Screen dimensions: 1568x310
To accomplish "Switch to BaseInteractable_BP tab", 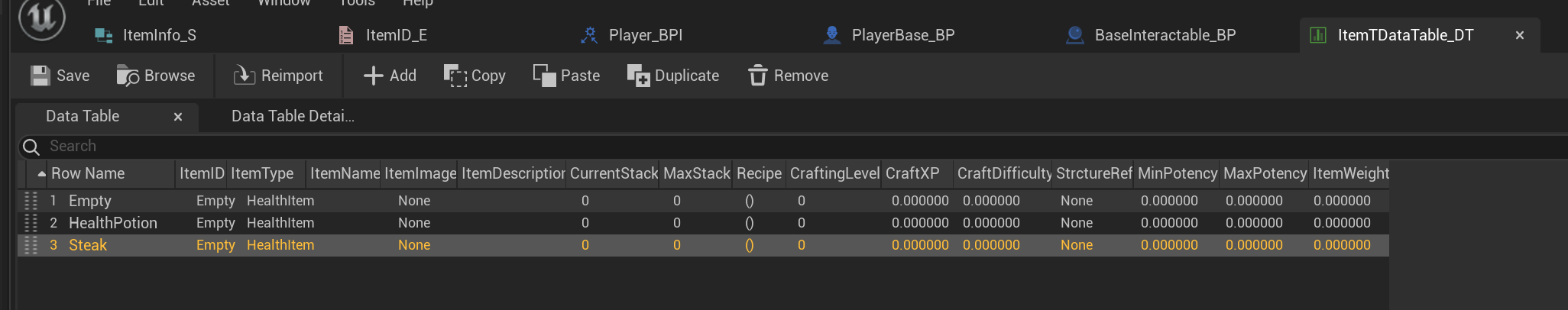I will [x=1165, y=35].
